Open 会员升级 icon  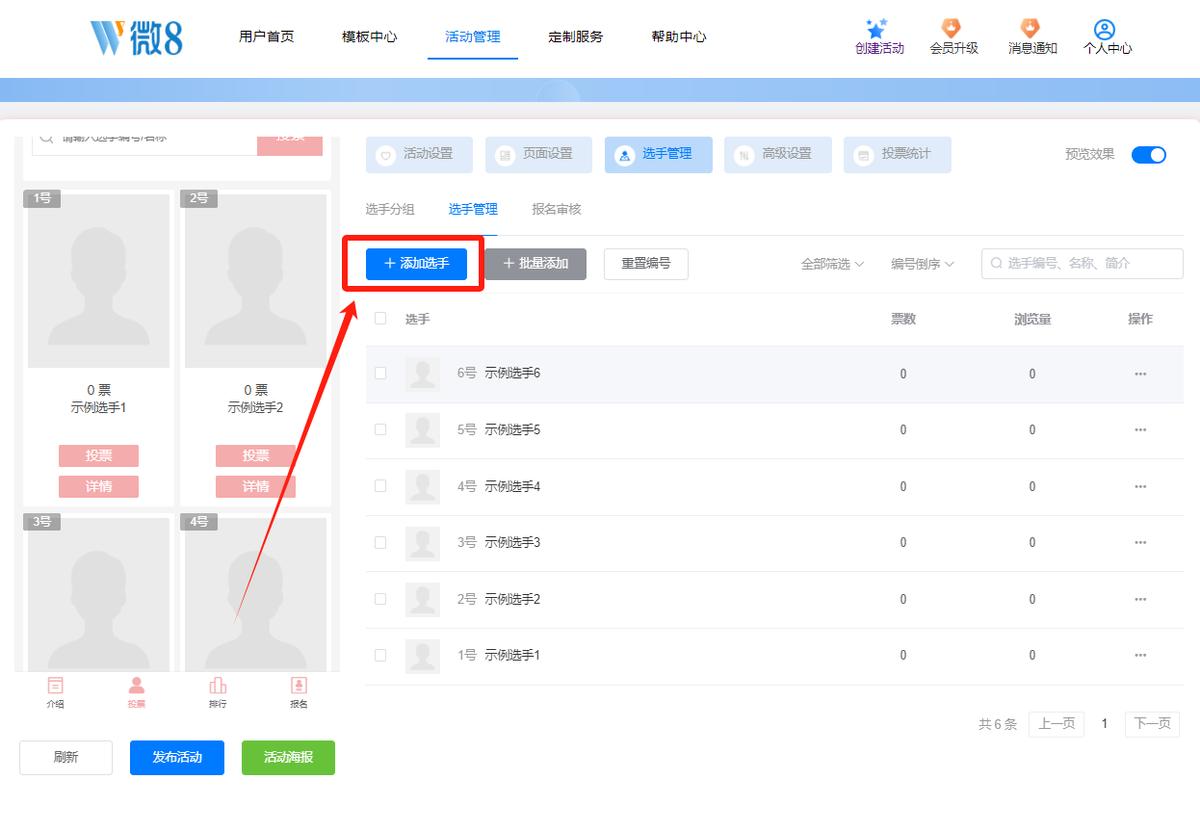click(x=952, y=27)
